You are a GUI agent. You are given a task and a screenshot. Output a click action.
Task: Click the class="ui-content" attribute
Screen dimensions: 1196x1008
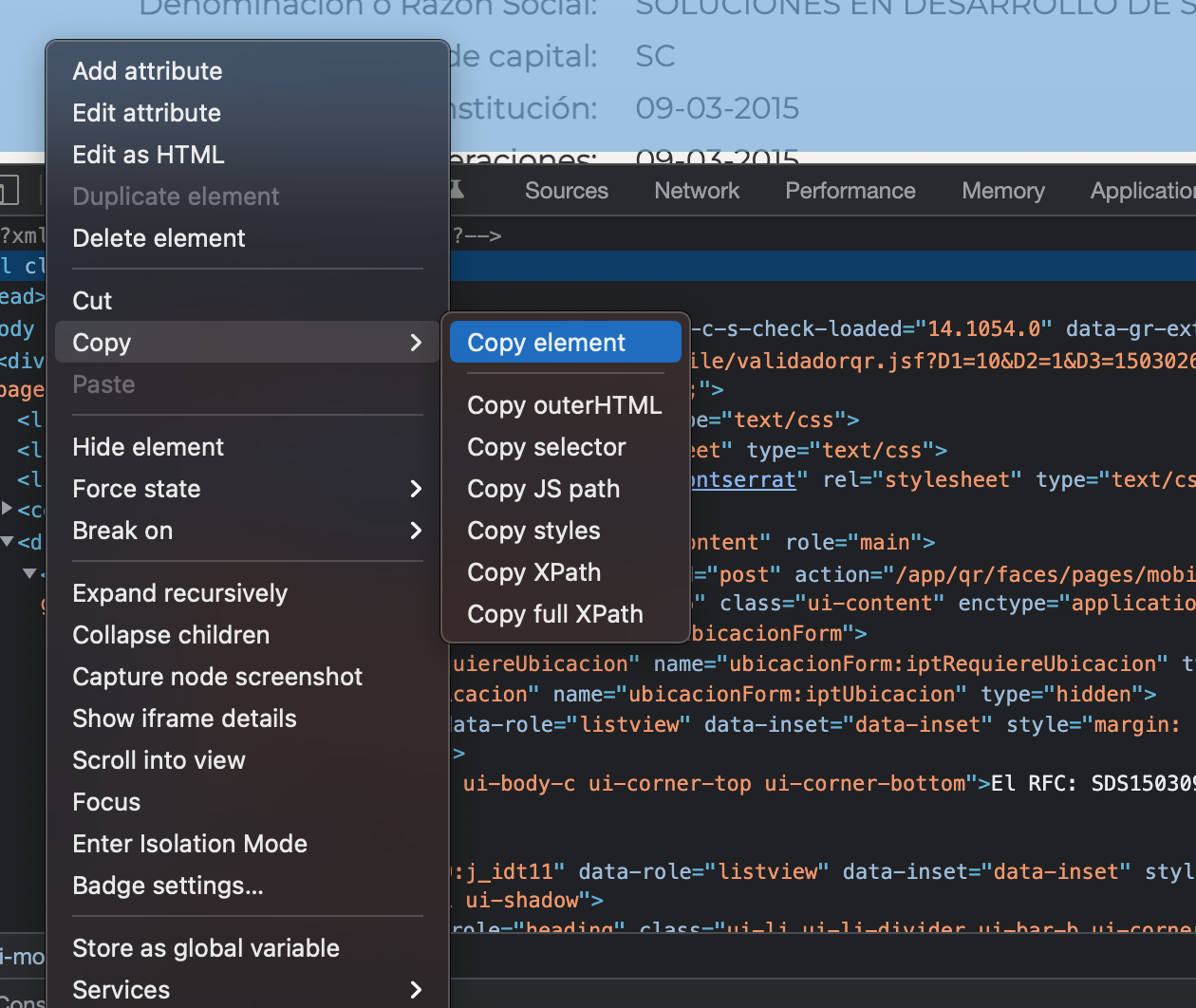click(x=832, y=604)
